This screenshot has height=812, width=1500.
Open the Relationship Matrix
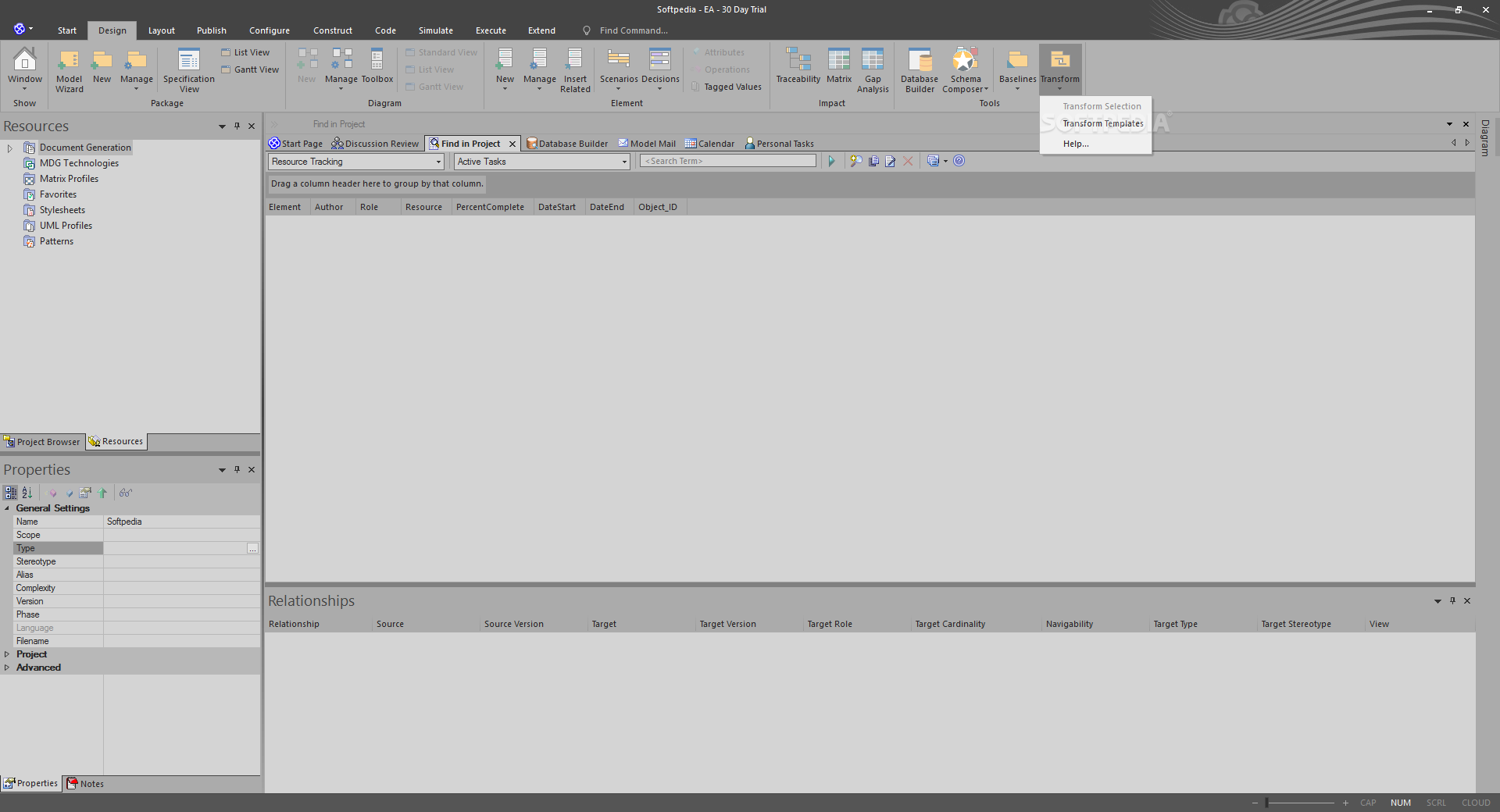(x=839, y=66)
